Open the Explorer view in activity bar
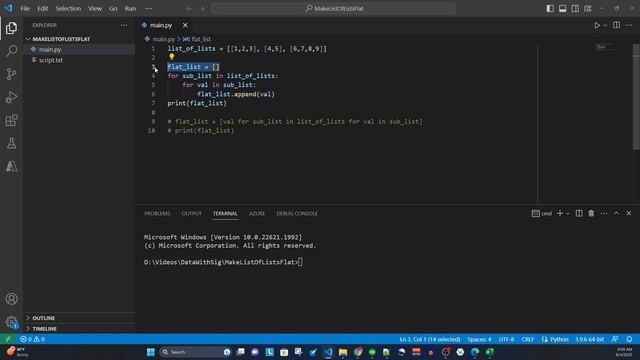640x360 pixels. pos(11,28)
